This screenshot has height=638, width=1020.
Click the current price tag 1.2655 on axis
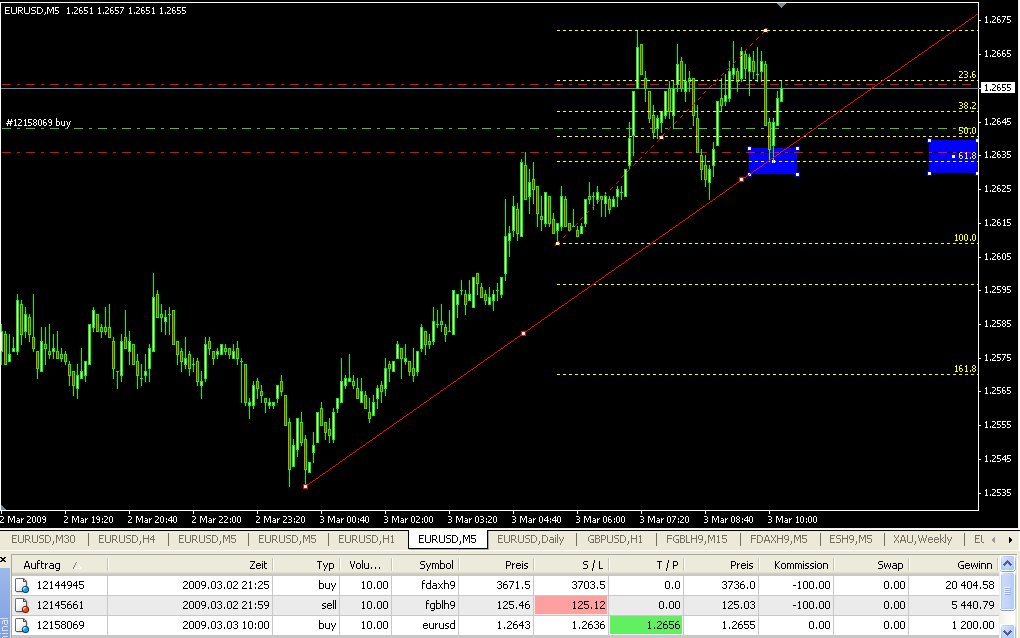click(x=997, y=87)
